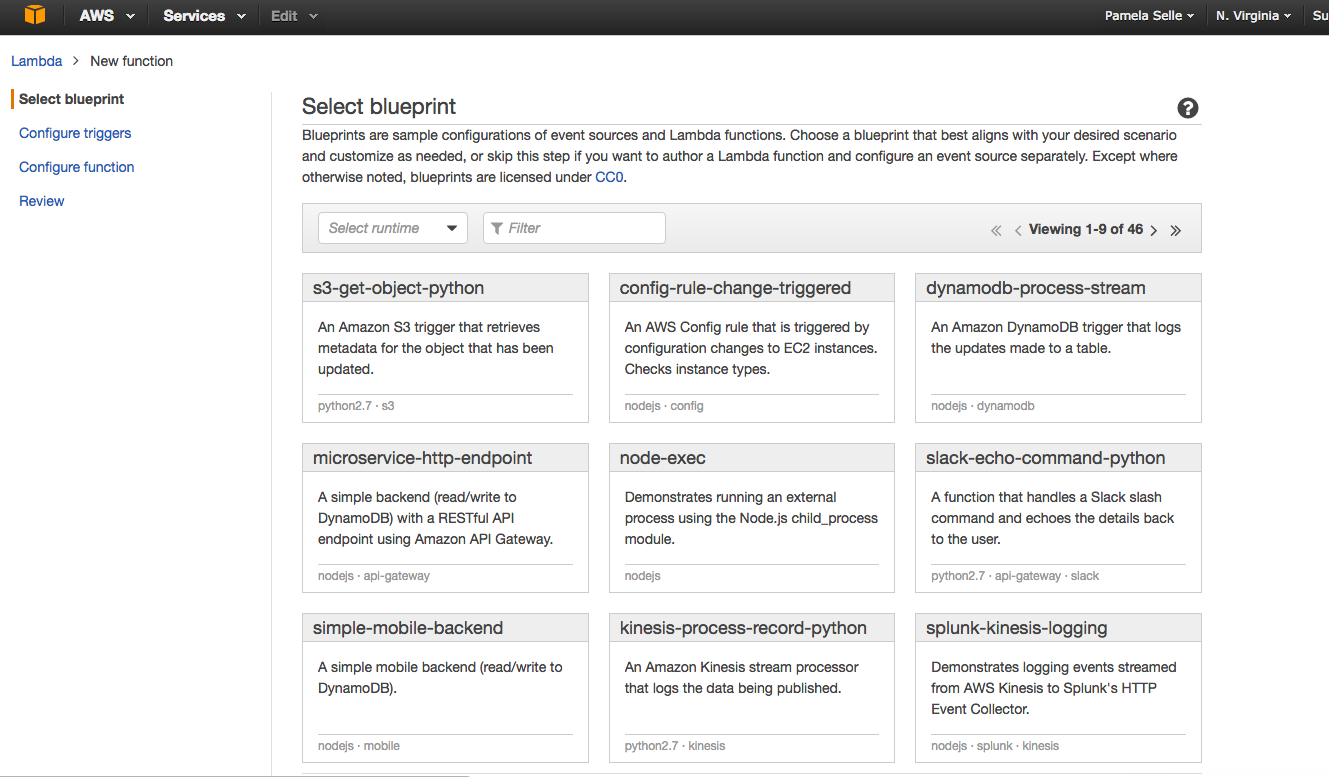Click the 'nodejs · api-gateway' tags text
1329x777 pixels.
(374, 576)
